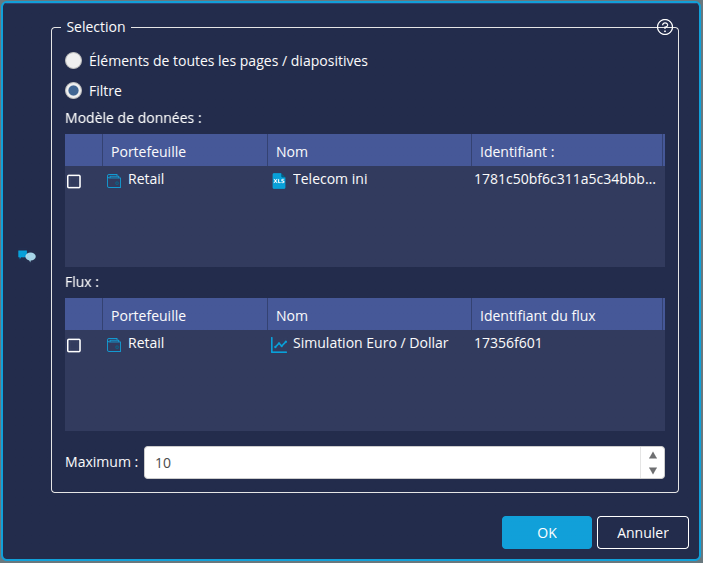Image resolution: width=703 pixels, height=563 pixels.
Task: Click the Annuler button
Action: click(642, 533)
